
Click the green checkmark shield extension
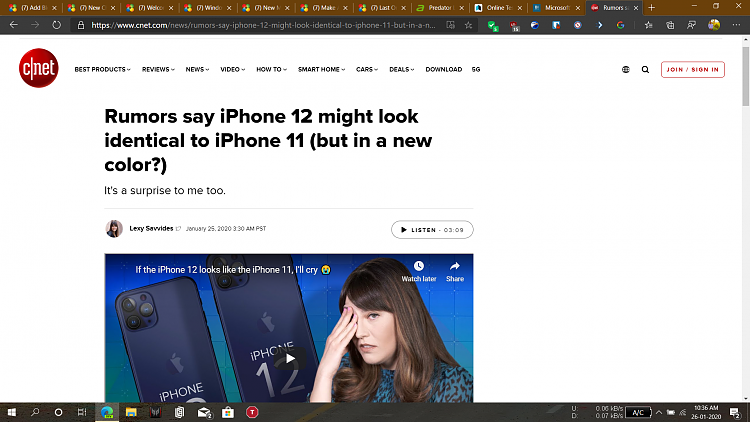(x=493, y=25)
